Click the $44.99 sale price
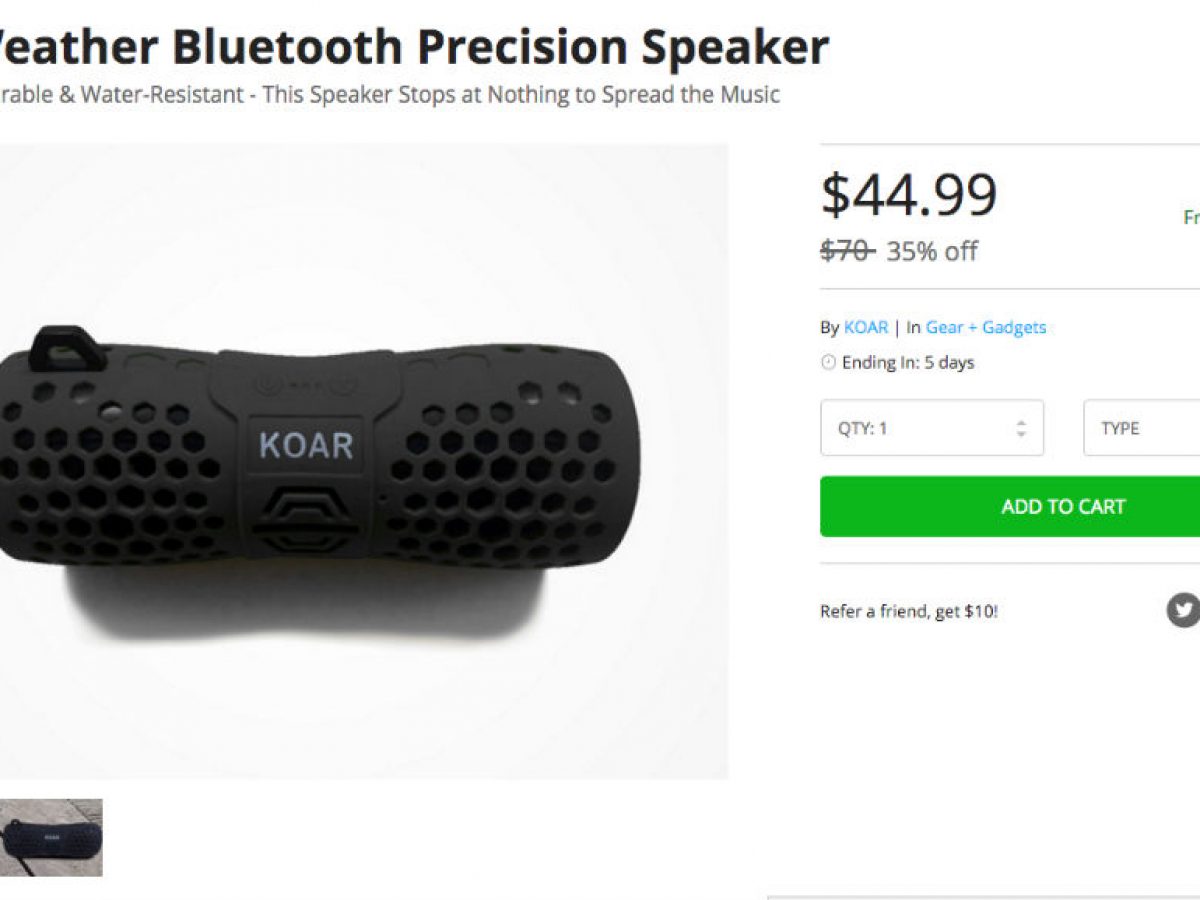The image size is (1200, 900). pyautogui.click(x=909, y=195)
